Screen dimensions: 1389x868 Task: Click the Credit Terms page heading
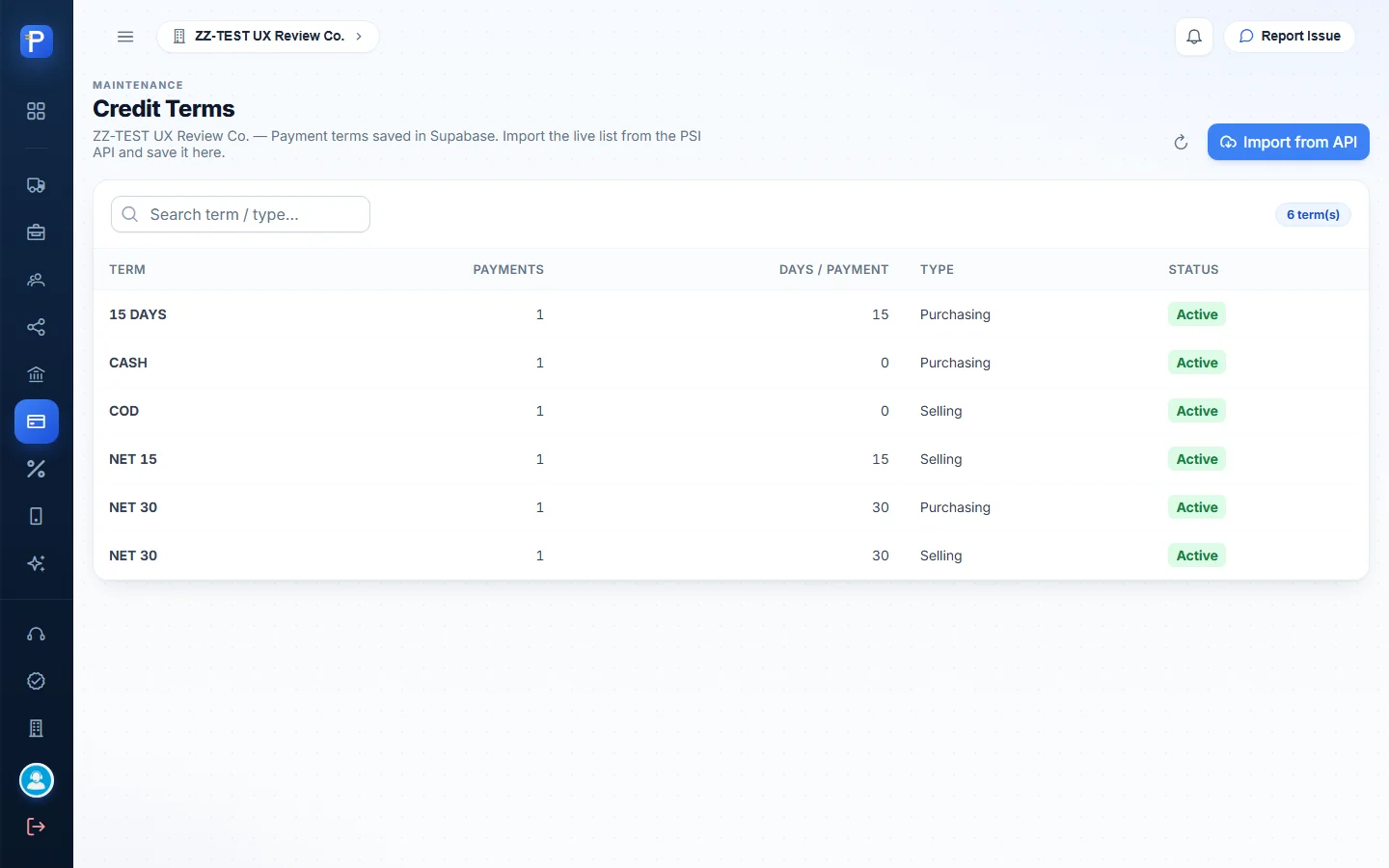pyautogui.click(x=164, y=109)
